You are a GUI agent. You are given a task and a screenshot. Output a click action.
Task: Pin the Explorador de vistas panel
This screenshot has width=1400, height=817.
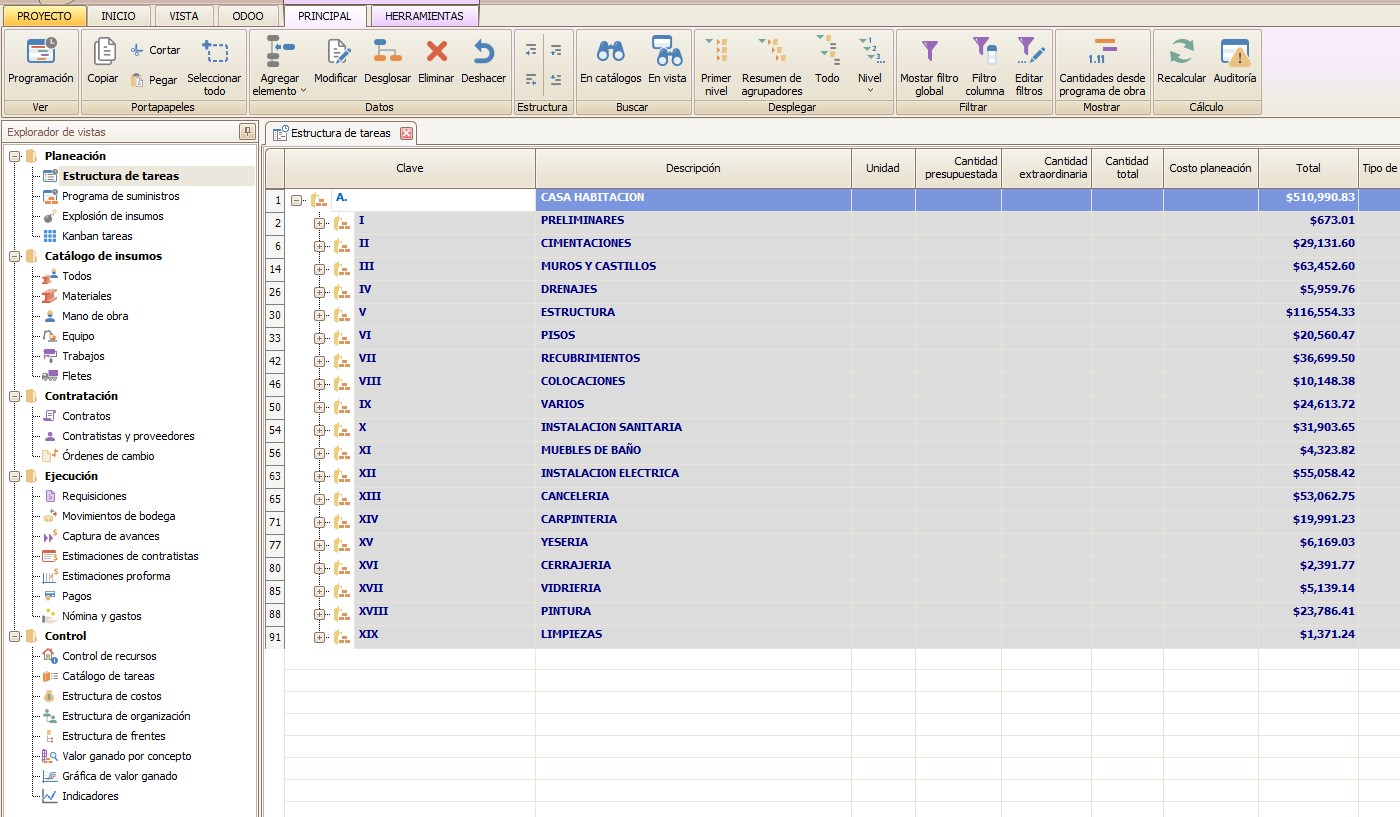tap(246, 132)
